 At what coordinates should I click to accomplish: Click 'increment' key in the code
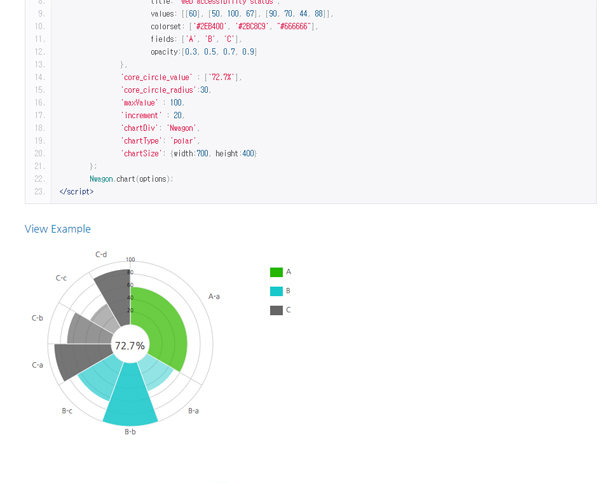[141, 115]
